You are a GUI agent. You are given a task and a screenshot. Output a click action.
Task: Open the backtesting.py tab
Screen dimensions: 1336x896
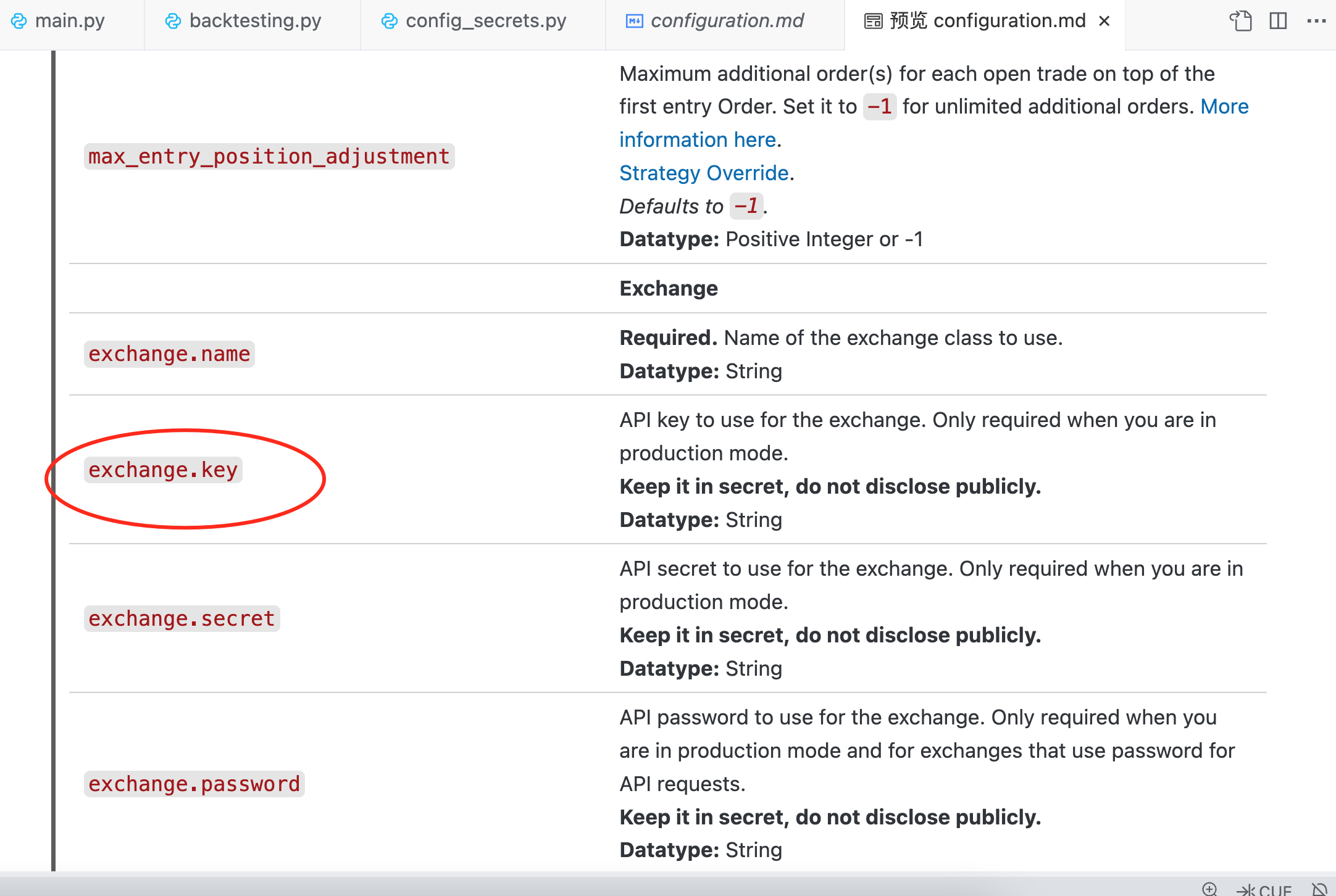pos(254,21)
